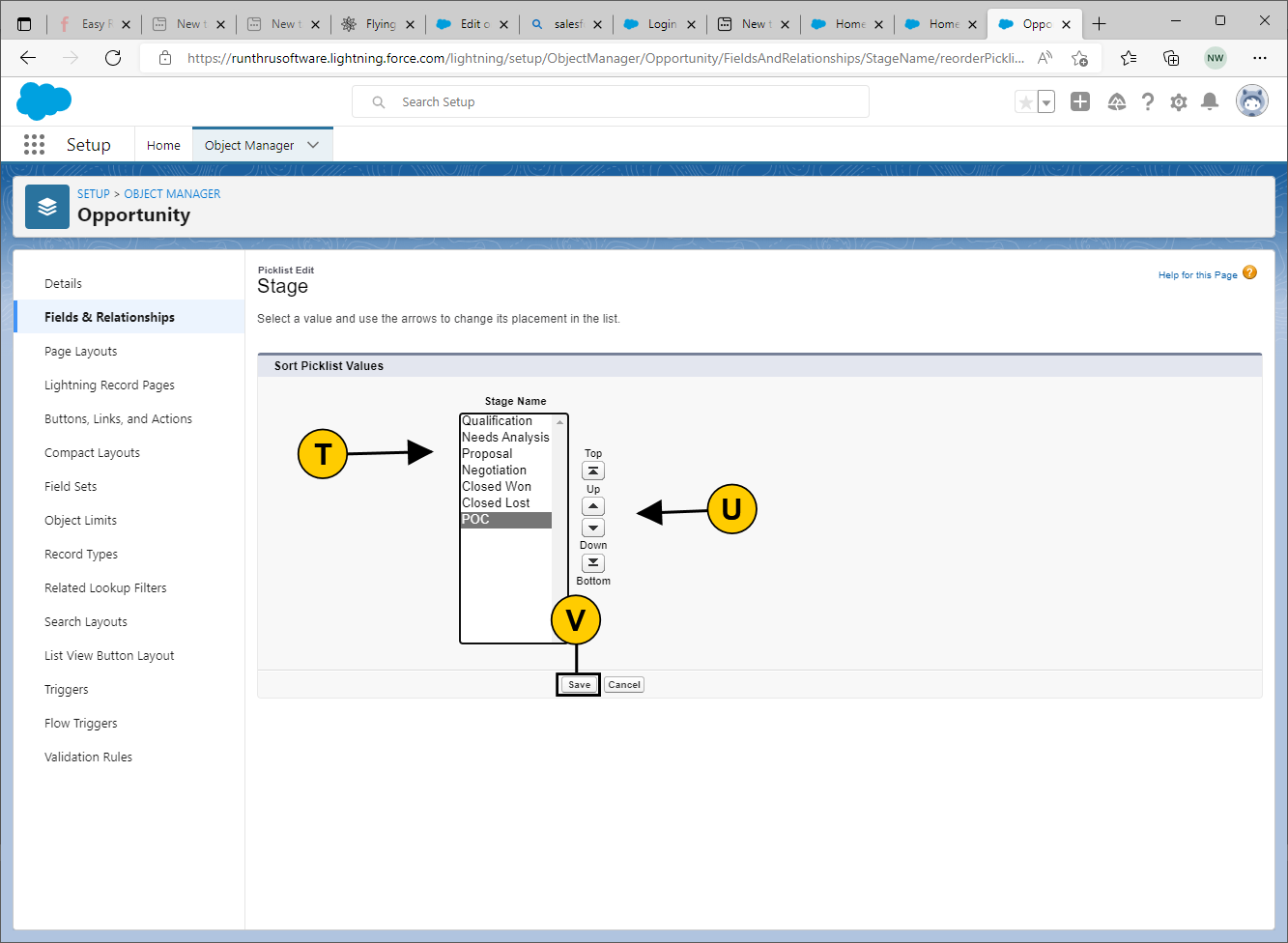Open Page Layouts in the sidebar

click(81, 352)
